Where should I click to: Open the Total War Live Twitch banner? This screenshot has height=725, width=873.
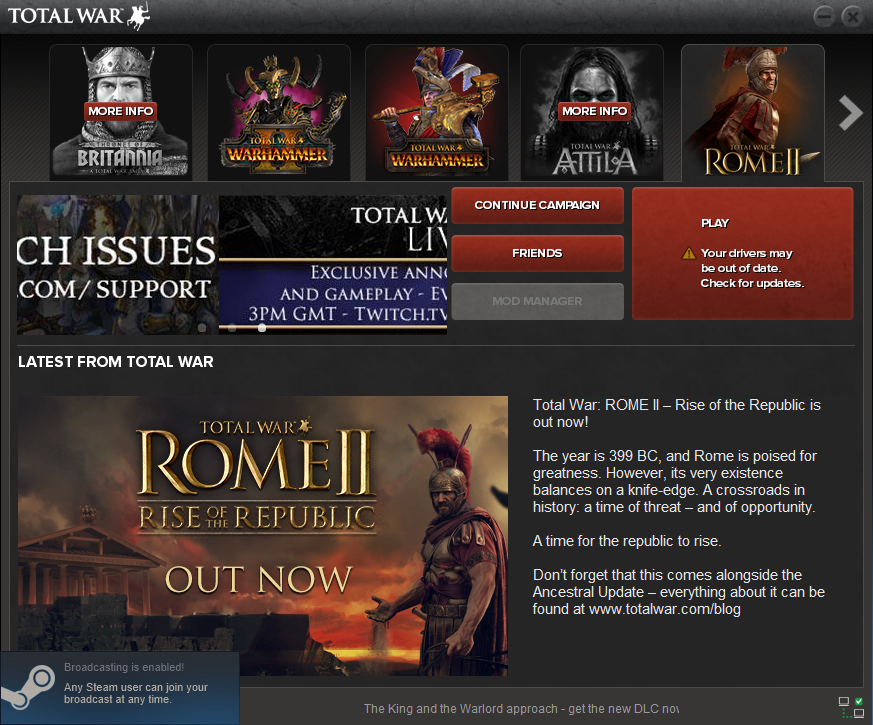click(333, 264)
